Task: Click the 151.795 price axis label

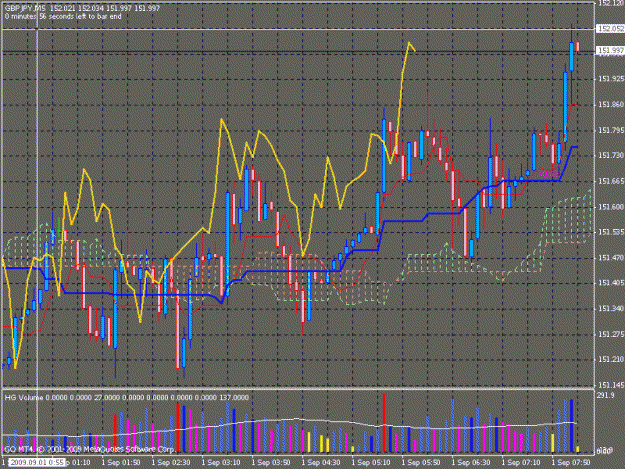Action: 611,130
